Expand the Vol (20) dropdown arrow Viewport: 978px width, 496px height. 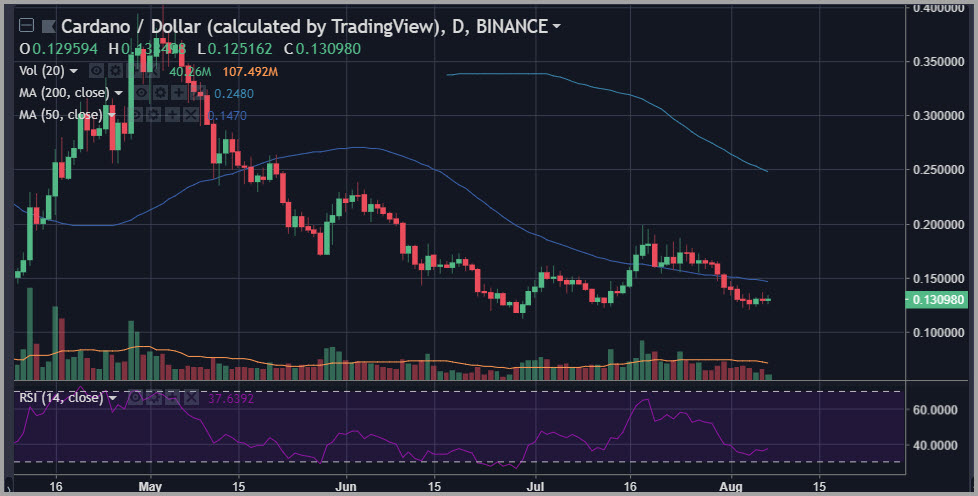(74, 71)
